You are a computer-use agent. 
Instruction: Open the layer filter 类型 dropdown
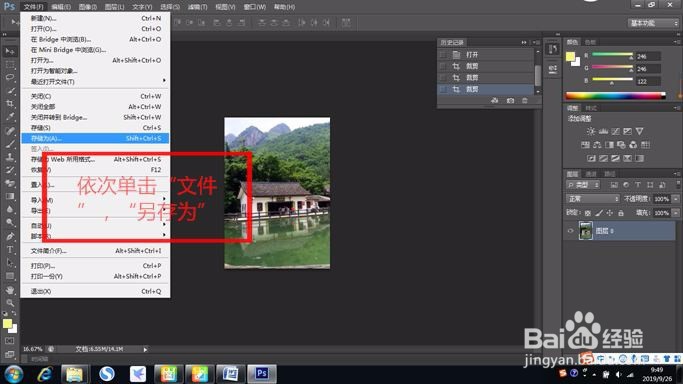click(583, 185)
